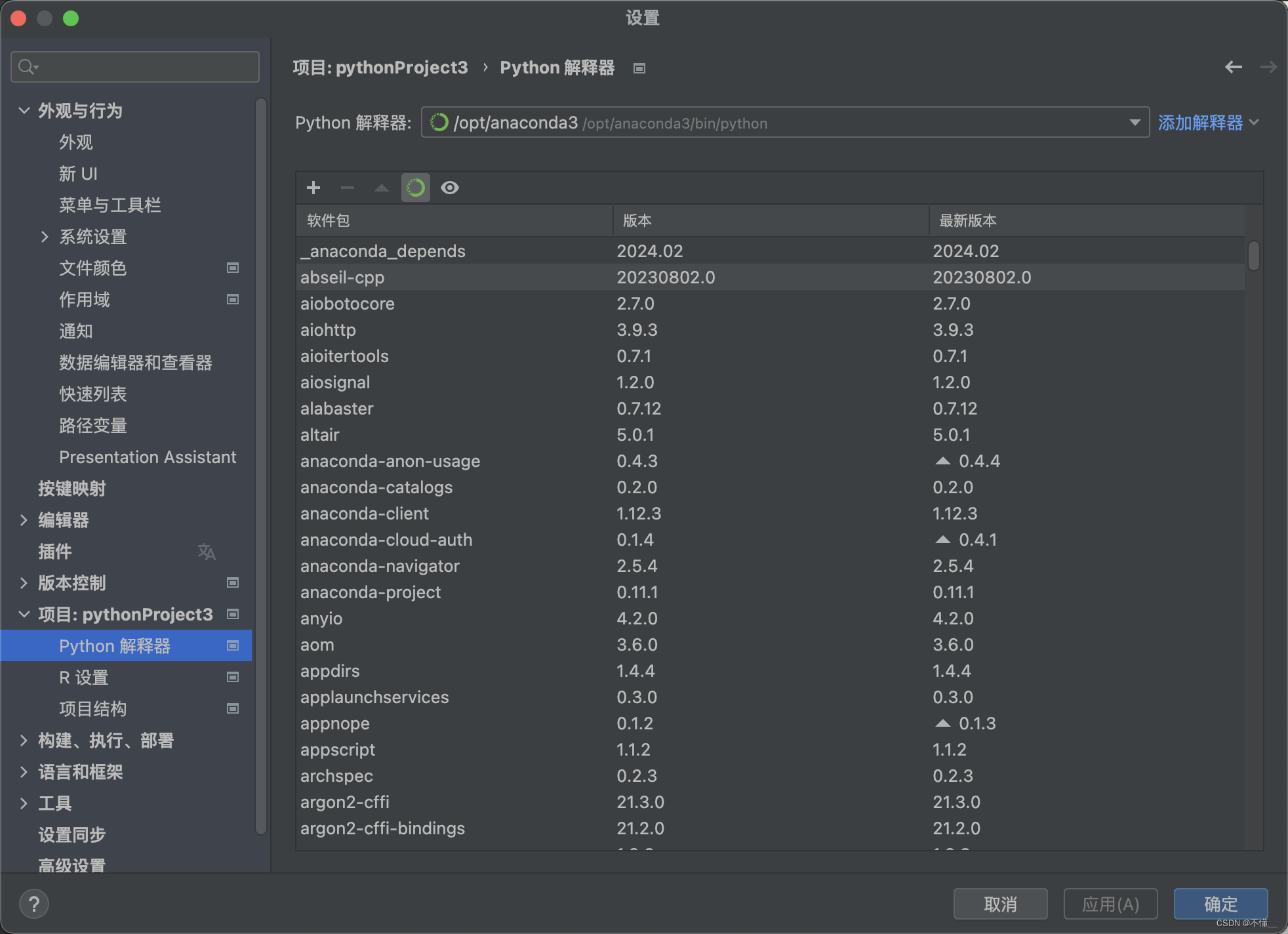The image size is (1288, 934).
Task: Install a new package using the plus icon
Action: coord(313,188)
